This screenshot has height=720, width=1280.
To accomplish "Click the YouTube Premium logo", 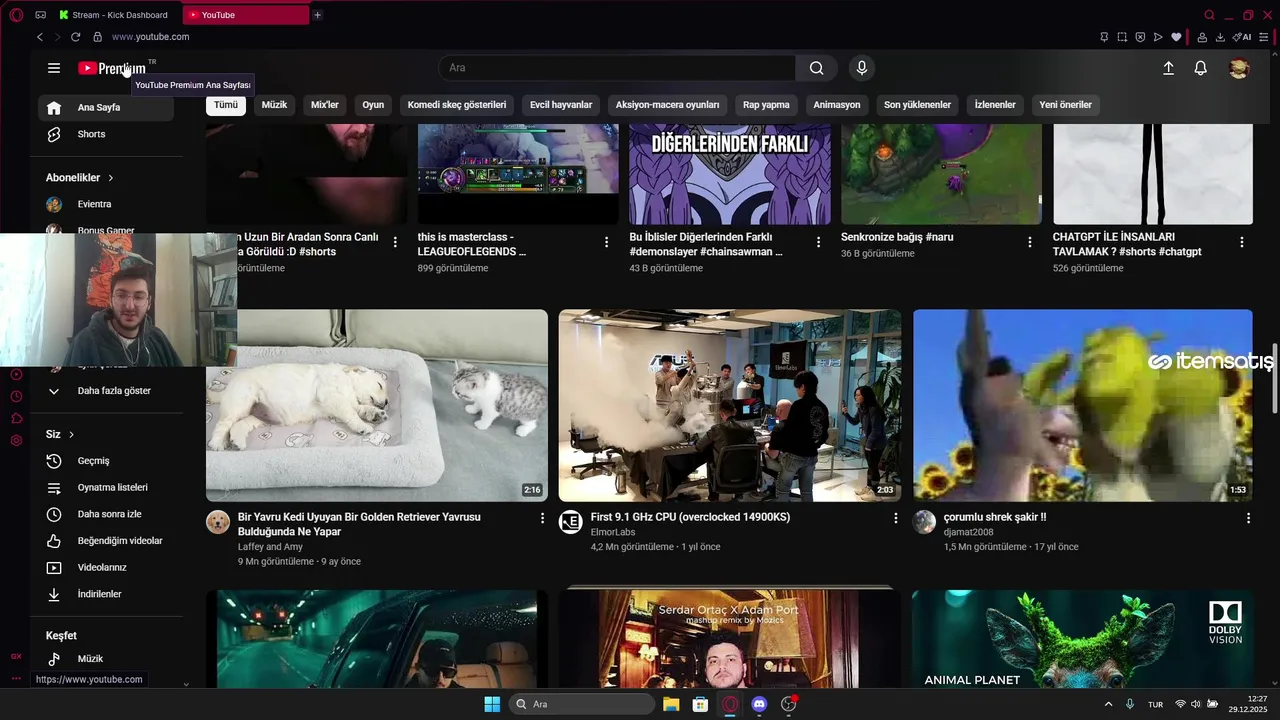I will point(112,68).
